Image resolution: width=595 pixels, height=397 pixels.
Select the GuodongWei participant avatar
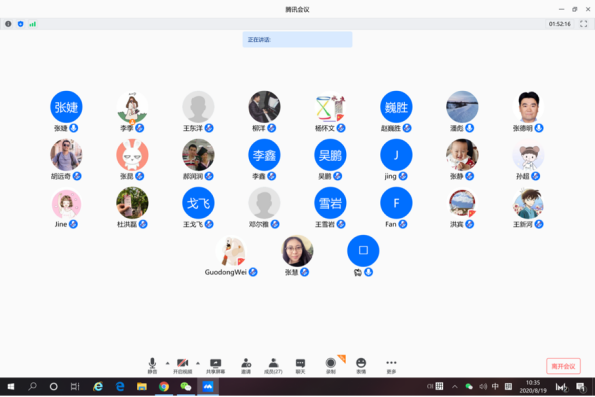tap(231, 251)
